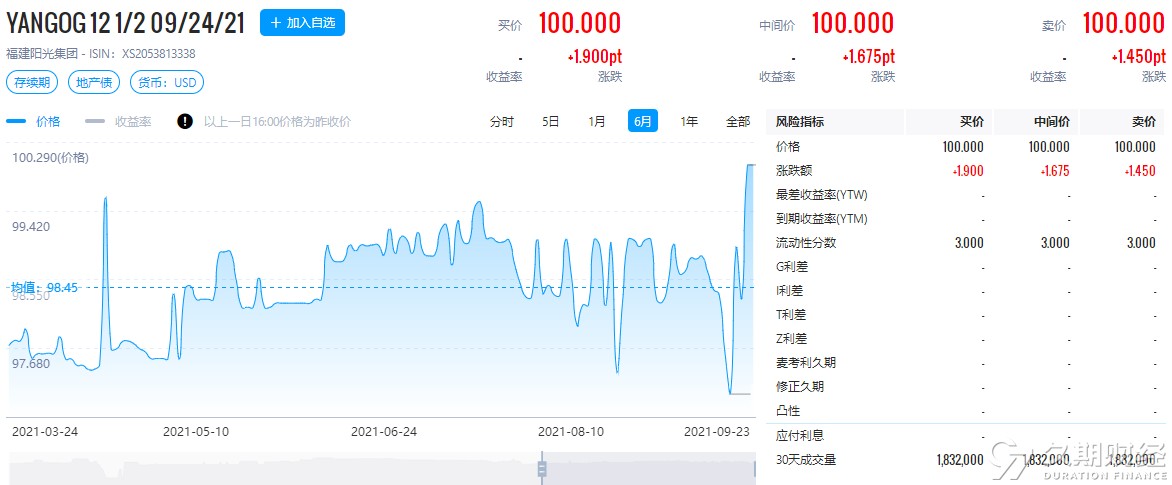
Task: Click the timeline range slider handle
Action: pos(543,469)
